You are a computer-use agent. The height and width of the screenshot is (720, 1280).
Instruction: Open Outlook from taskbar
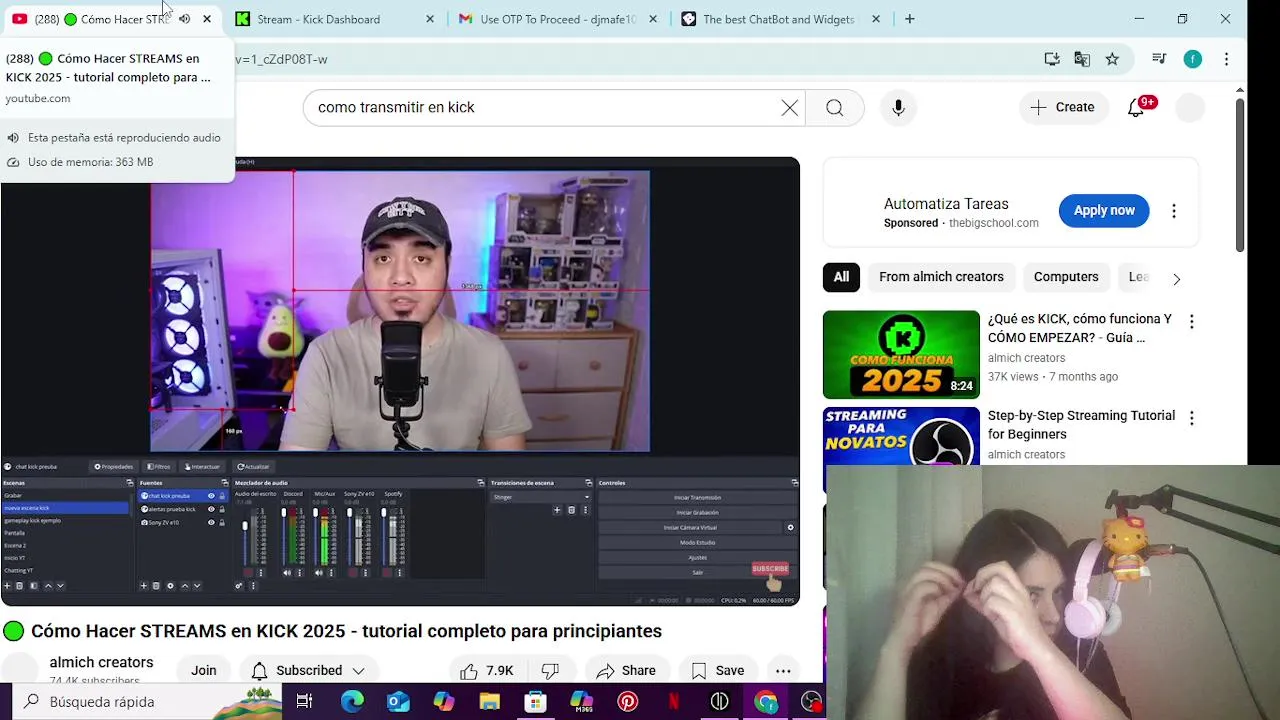click(x=398, y=702)
